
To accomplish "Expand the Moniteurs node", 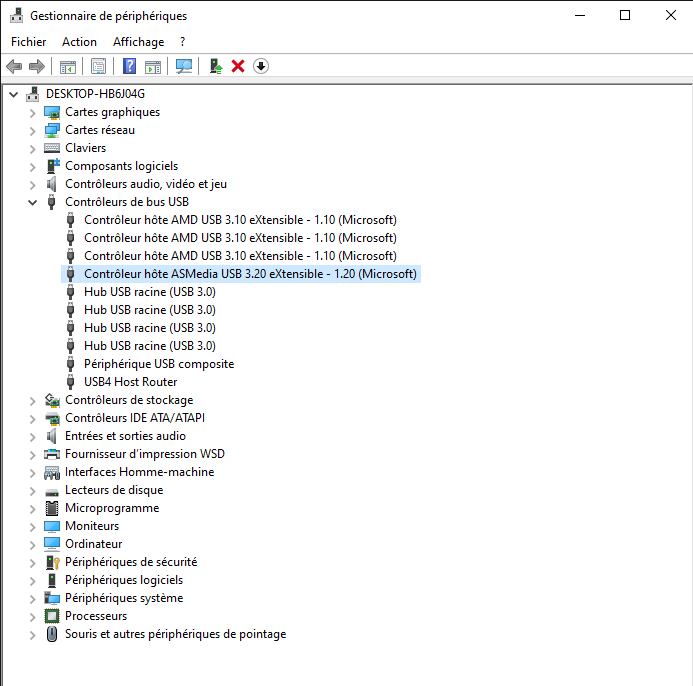I will pos(32,526).
